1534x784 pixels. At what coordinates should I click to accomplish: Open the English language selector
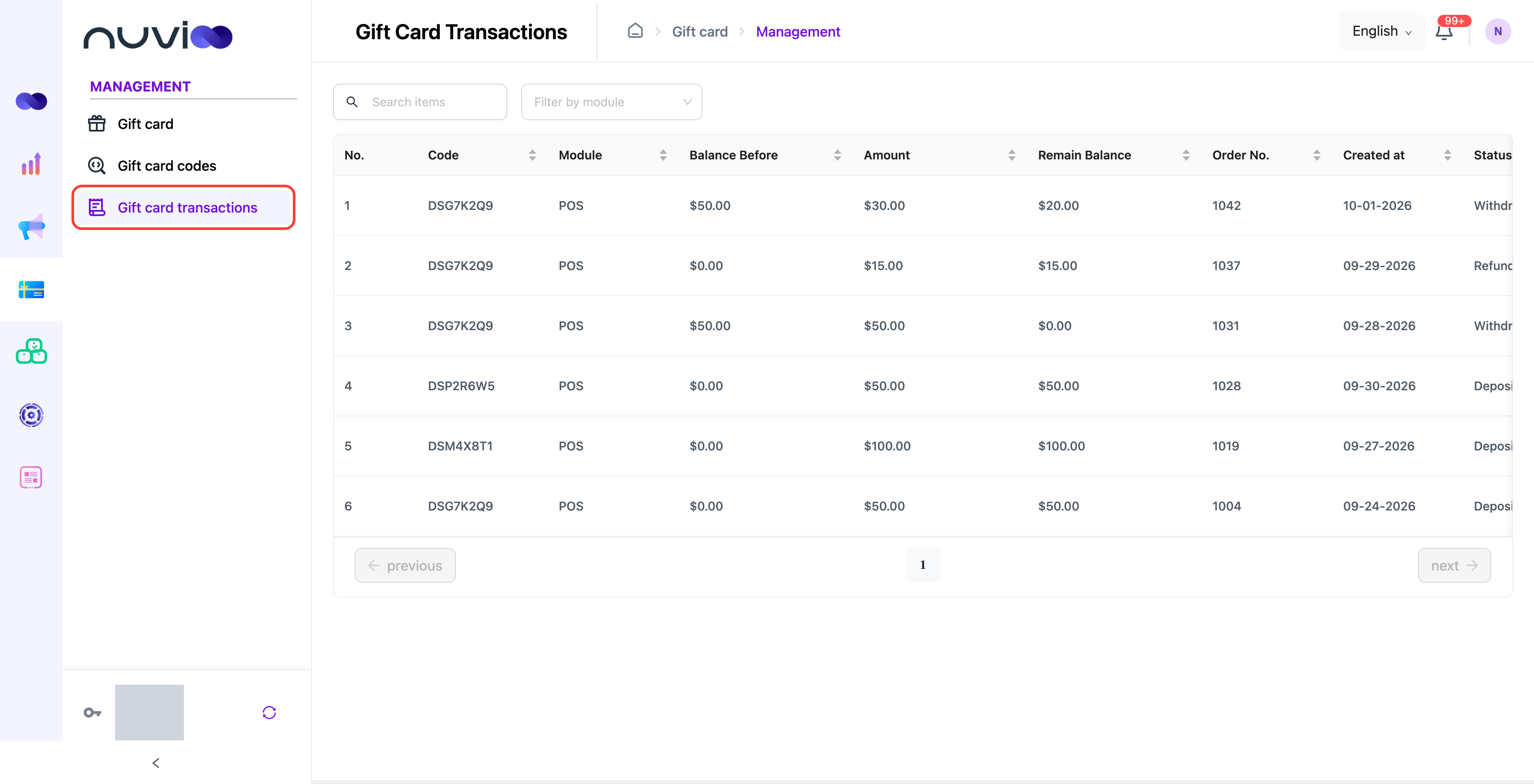1381,31
